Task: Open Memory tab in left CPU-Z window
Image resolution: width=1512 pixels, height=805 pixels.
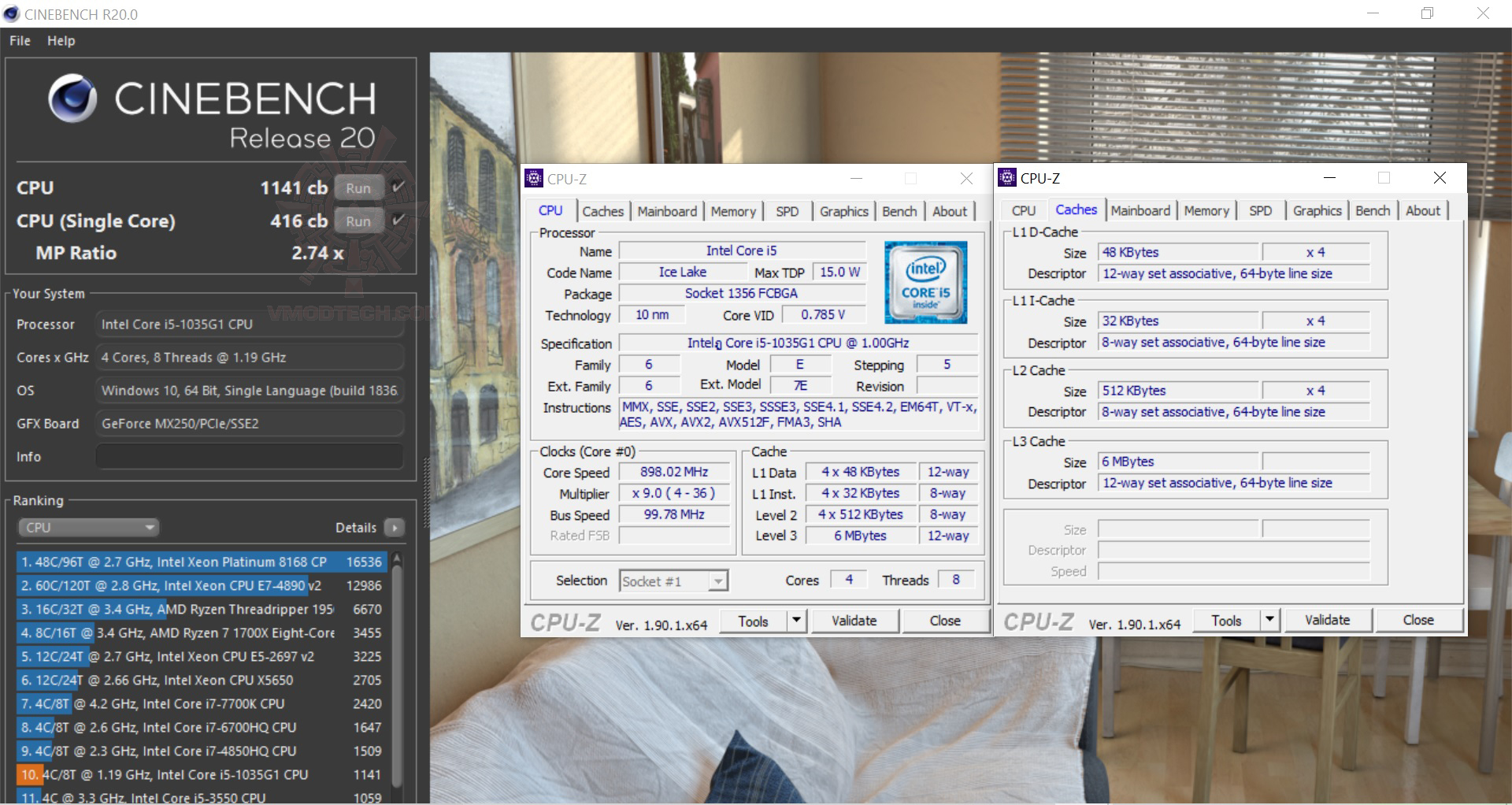Action: 733,211
